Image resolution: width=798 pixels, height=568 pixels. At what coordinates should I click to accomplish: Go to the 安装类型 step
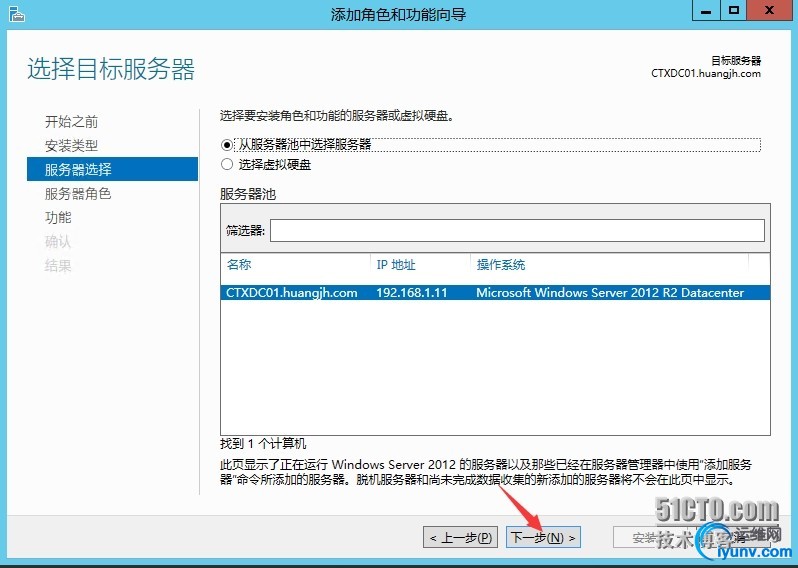click(x=71, y=146)
